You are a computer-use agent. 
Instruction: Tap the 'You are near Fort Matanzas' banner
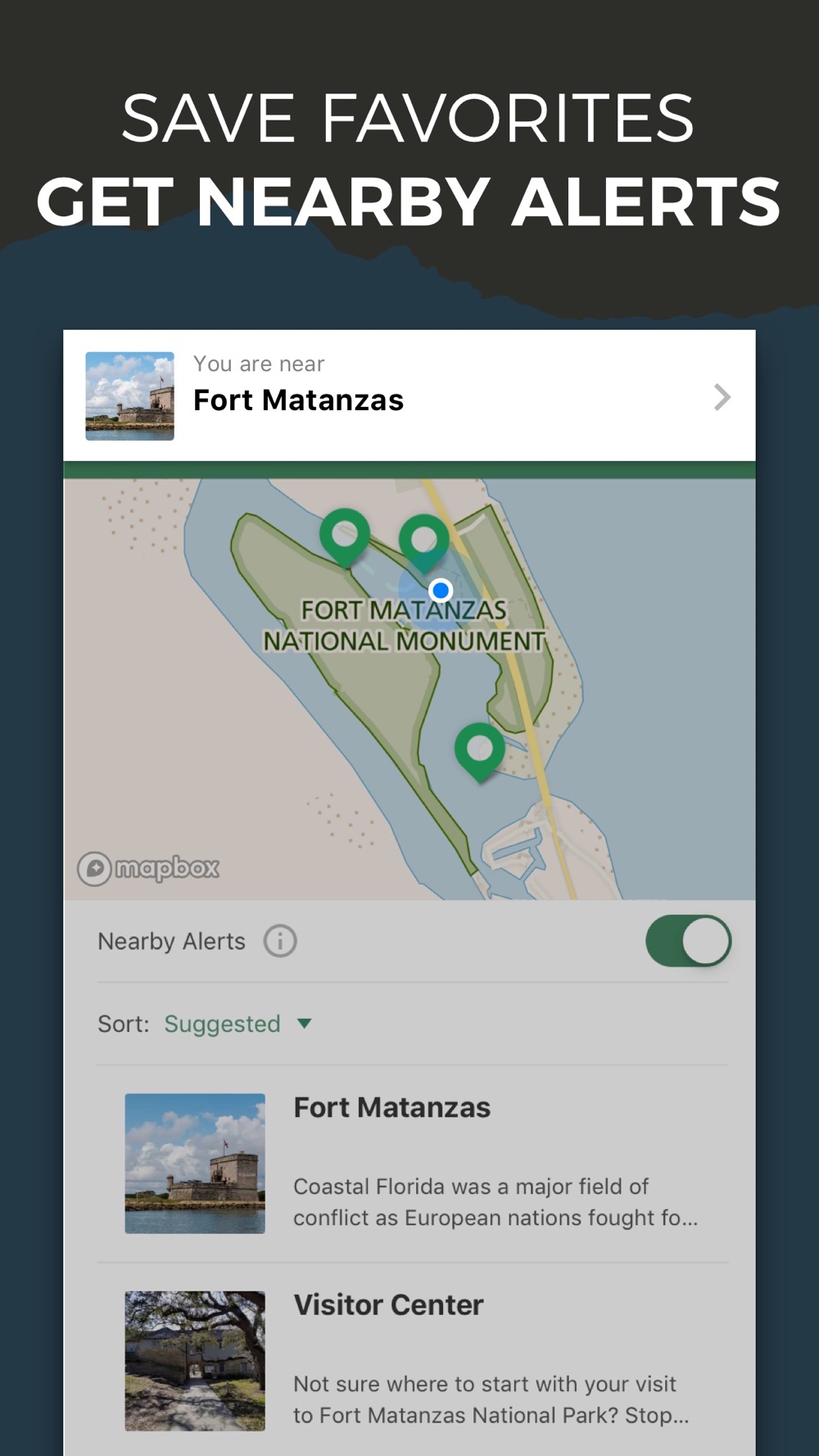(409, 396)
